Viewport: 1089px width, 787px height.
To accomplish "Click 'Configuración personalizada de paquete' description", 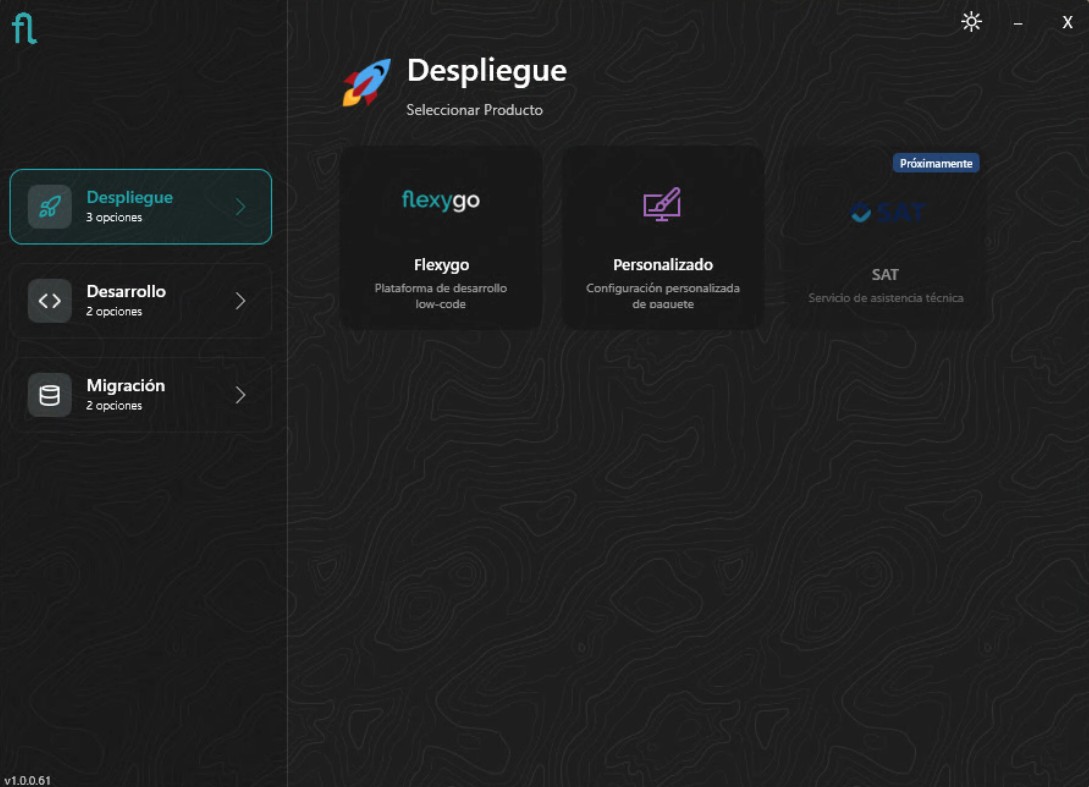I will [x=663, y=296].
